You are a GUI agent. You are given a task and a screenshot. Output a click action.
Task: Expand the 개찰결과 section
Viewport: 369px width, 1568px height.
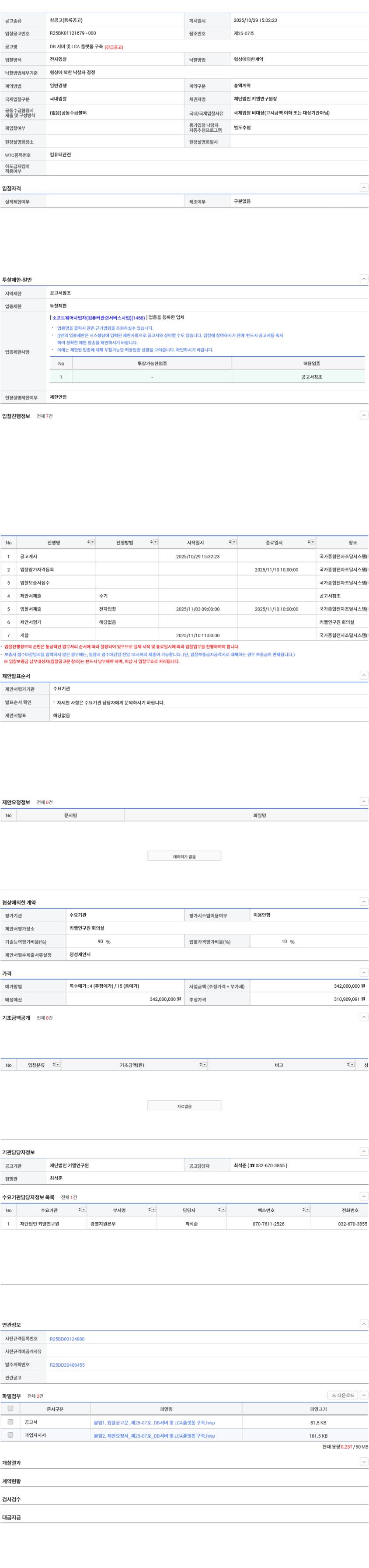(363, 1462)
